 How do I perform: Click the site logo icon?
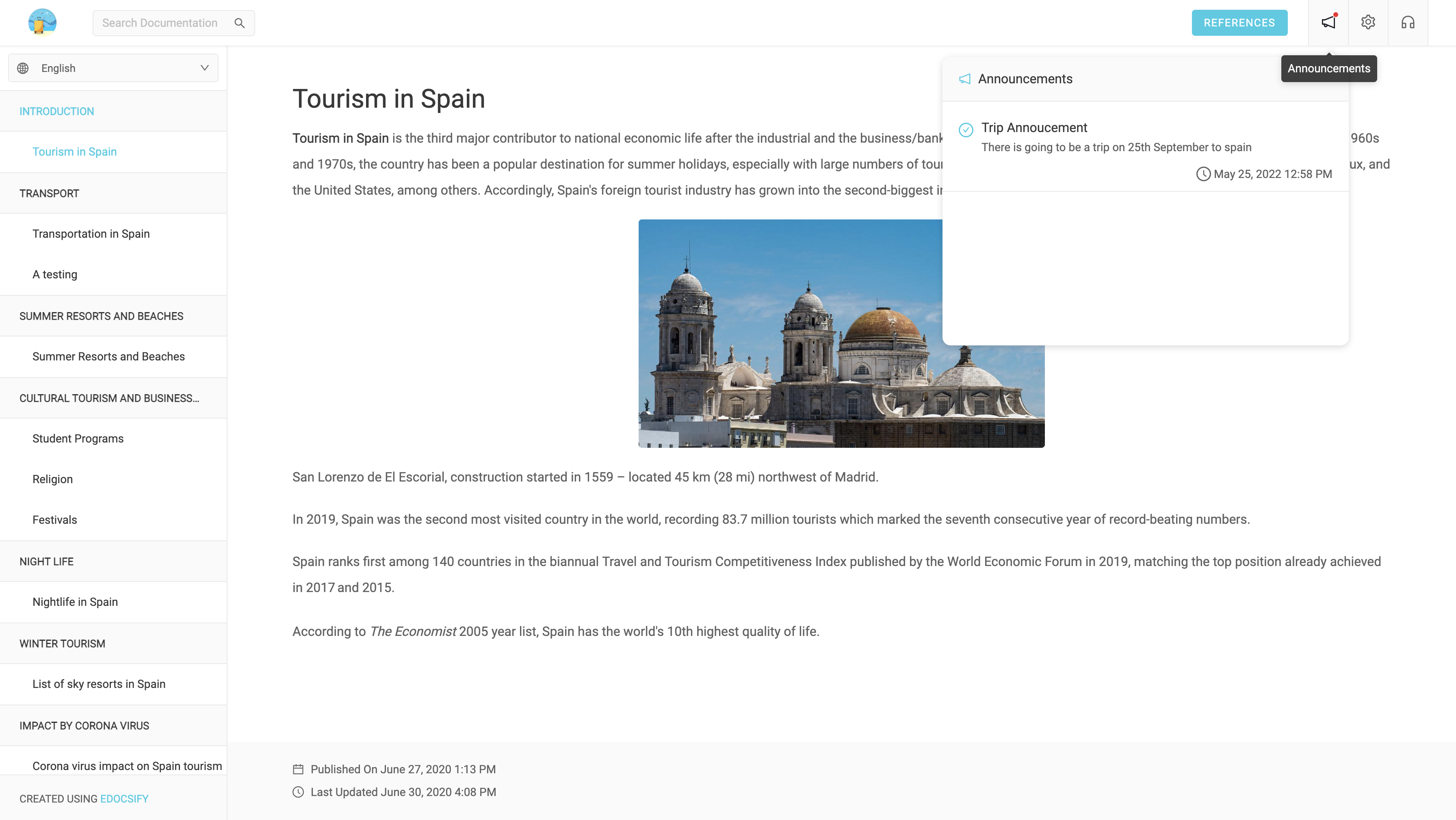coord(42,23)
